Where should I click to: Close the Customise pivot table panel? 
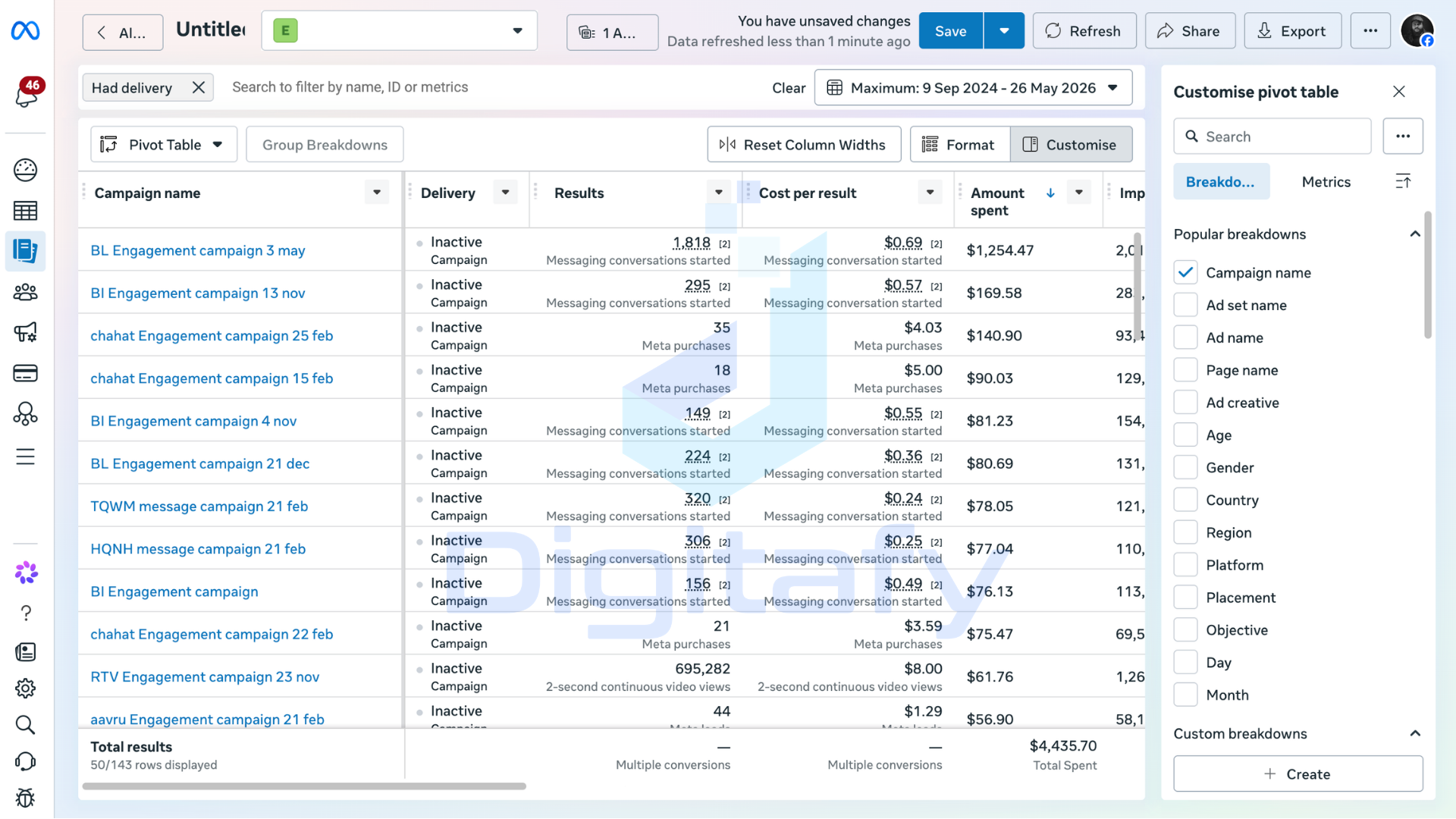click(x=1399, y=92)
